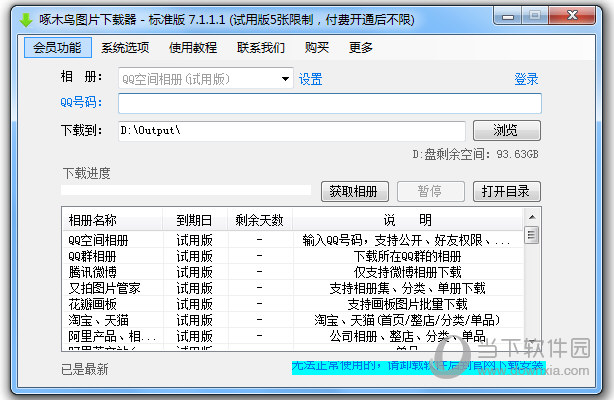Focus the QQ号码 input field

tap(330, 103)
